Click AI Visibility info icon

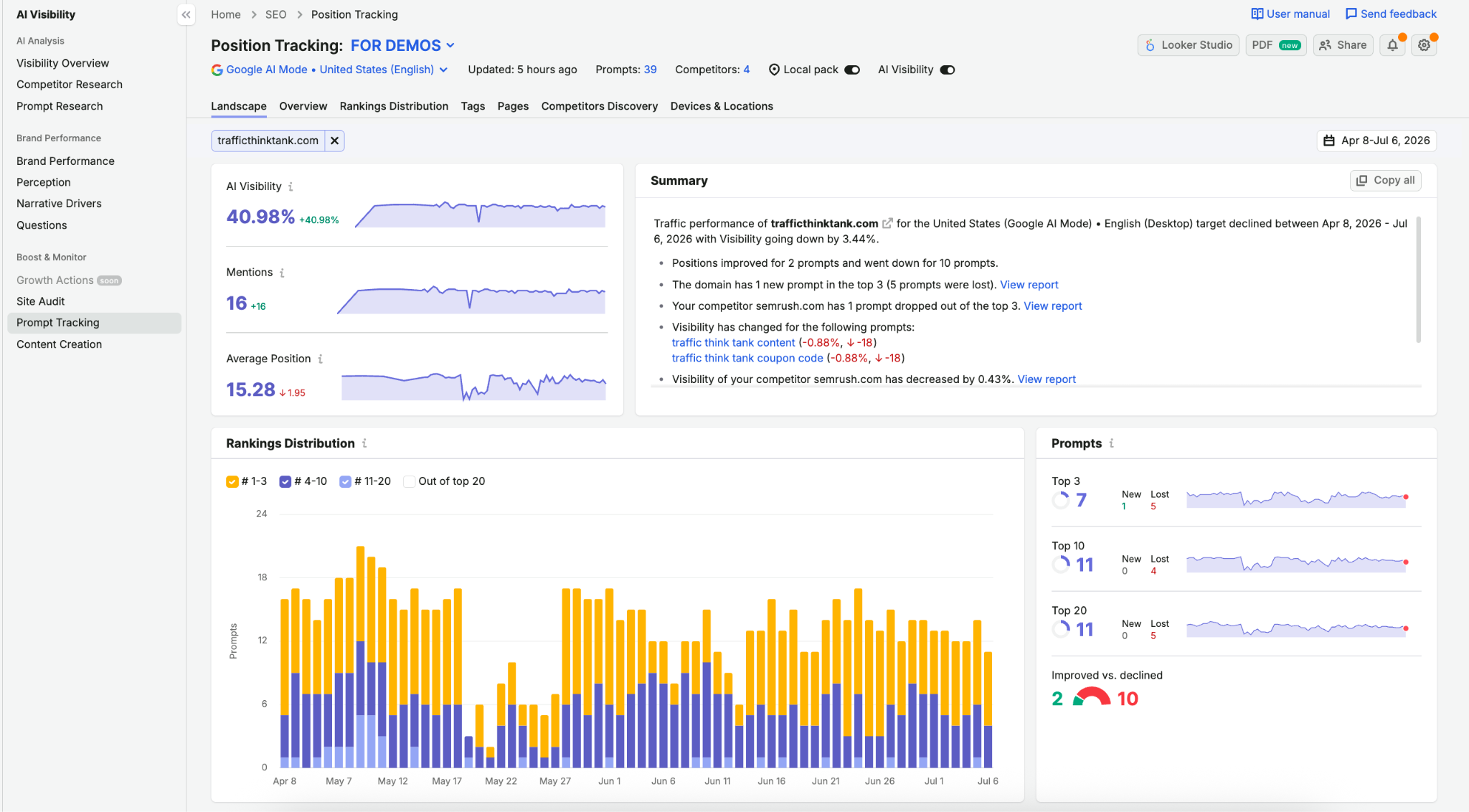tap(291, 187)
